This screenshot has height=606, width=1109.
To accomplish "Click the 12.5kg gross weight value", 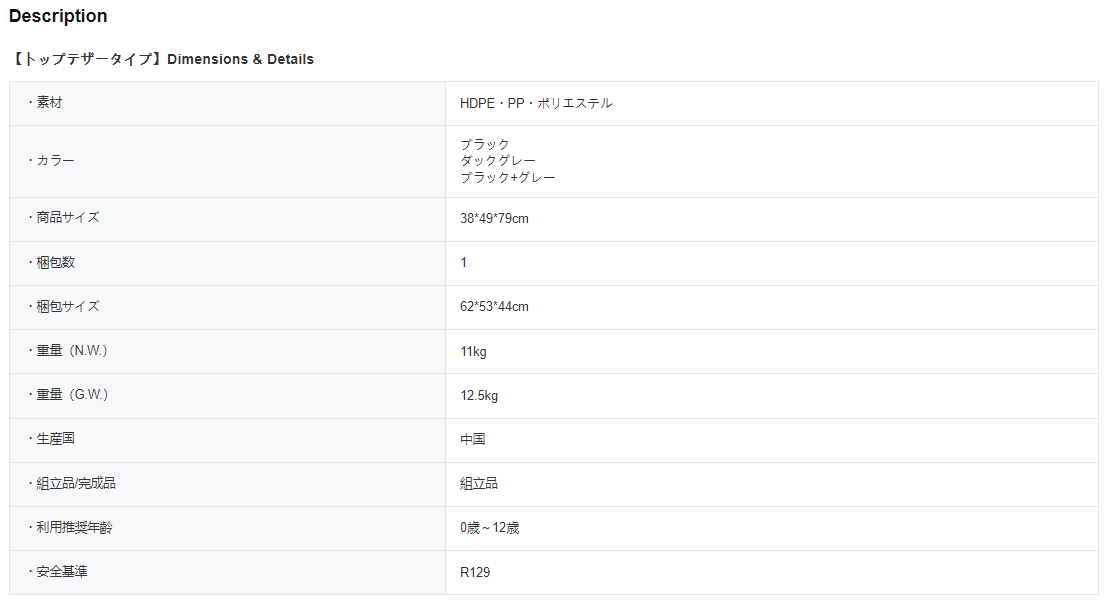I will 479,395.
